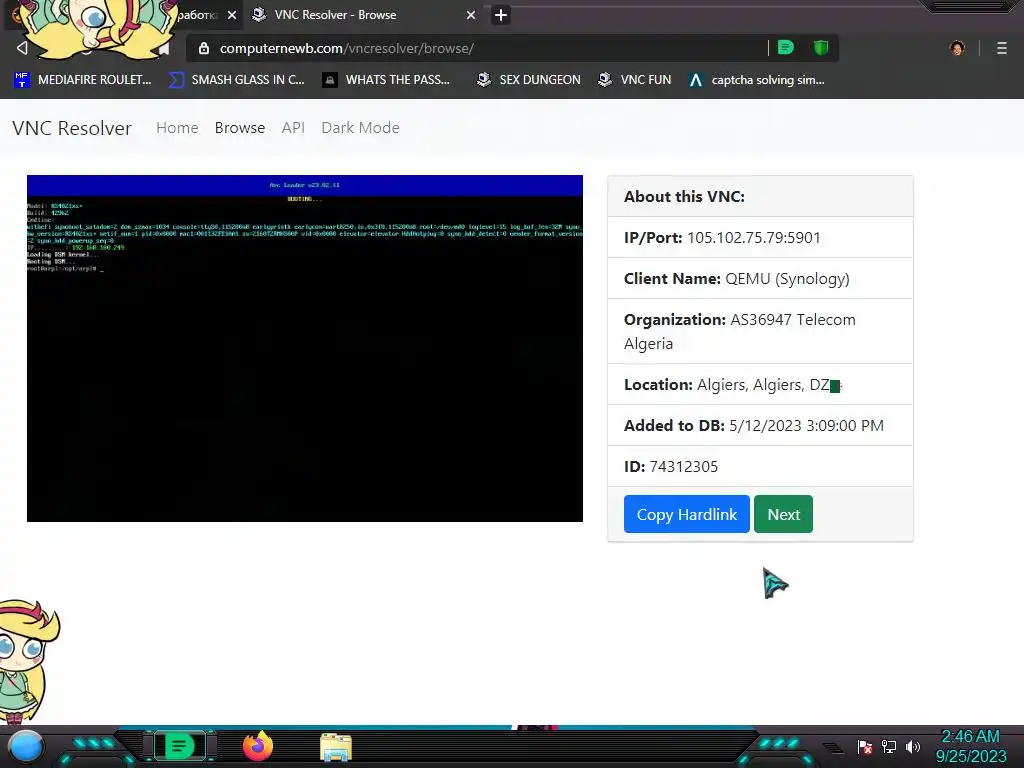
Task: Click the About this VNC: header
Action: click(684, 197)
